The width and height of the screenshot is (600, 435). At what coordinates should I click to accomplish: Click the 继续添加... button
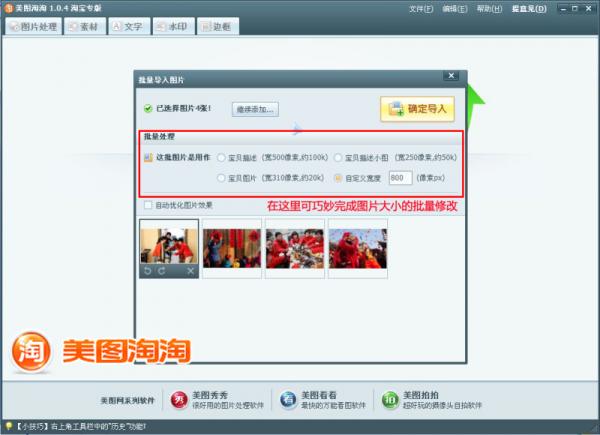tap(255, 108)
